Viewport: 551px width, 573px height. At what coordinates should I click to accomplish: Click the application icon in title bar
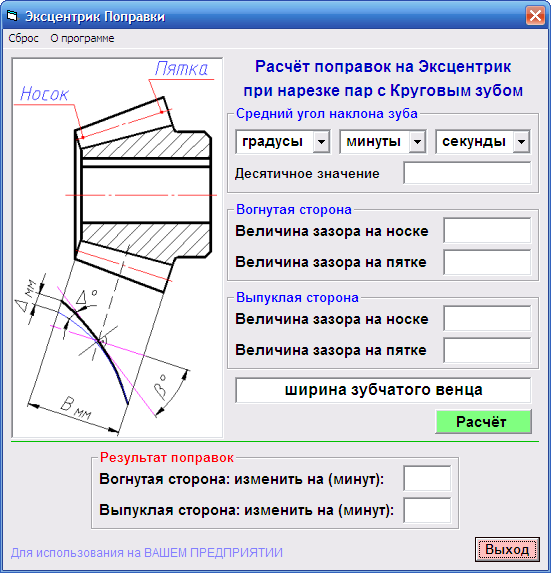[12, 16]
